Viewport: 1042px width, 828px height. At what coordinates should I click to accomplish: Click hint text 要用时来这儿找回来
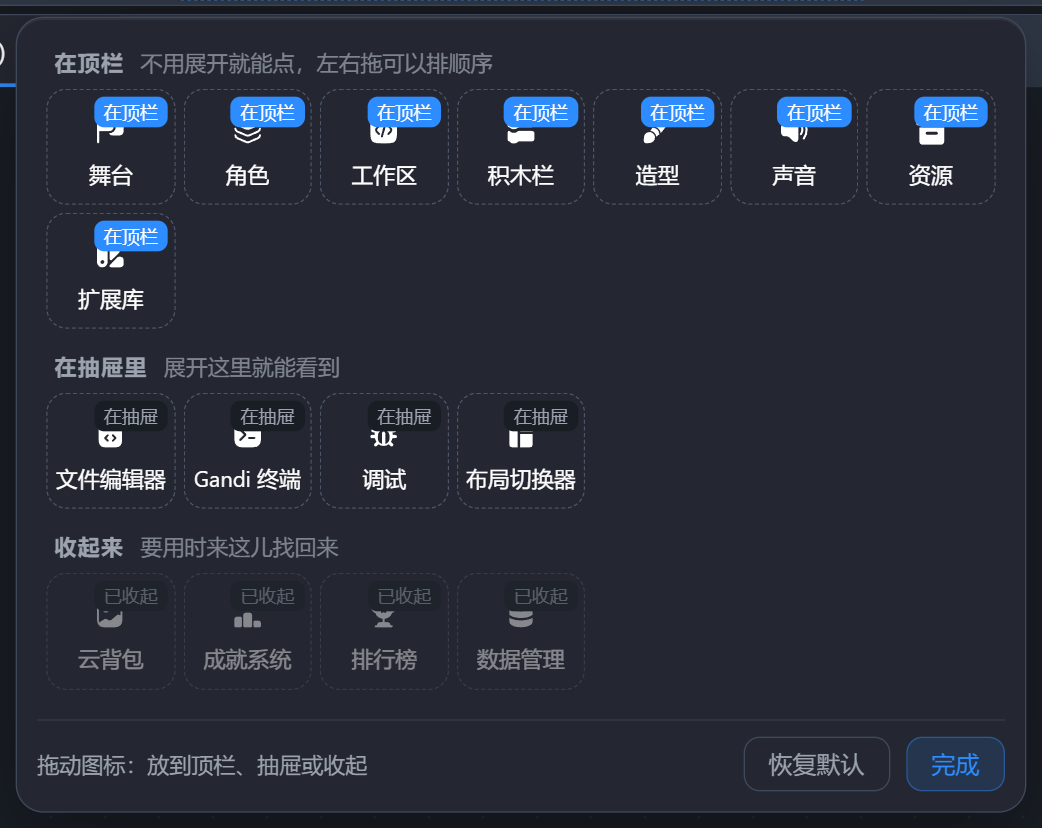click(239, 548)
